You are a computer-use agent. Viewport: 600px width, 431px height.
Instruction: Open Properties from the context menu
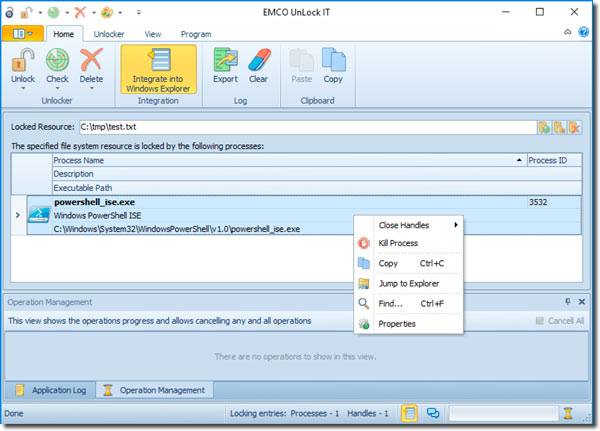tap(409, 324)
